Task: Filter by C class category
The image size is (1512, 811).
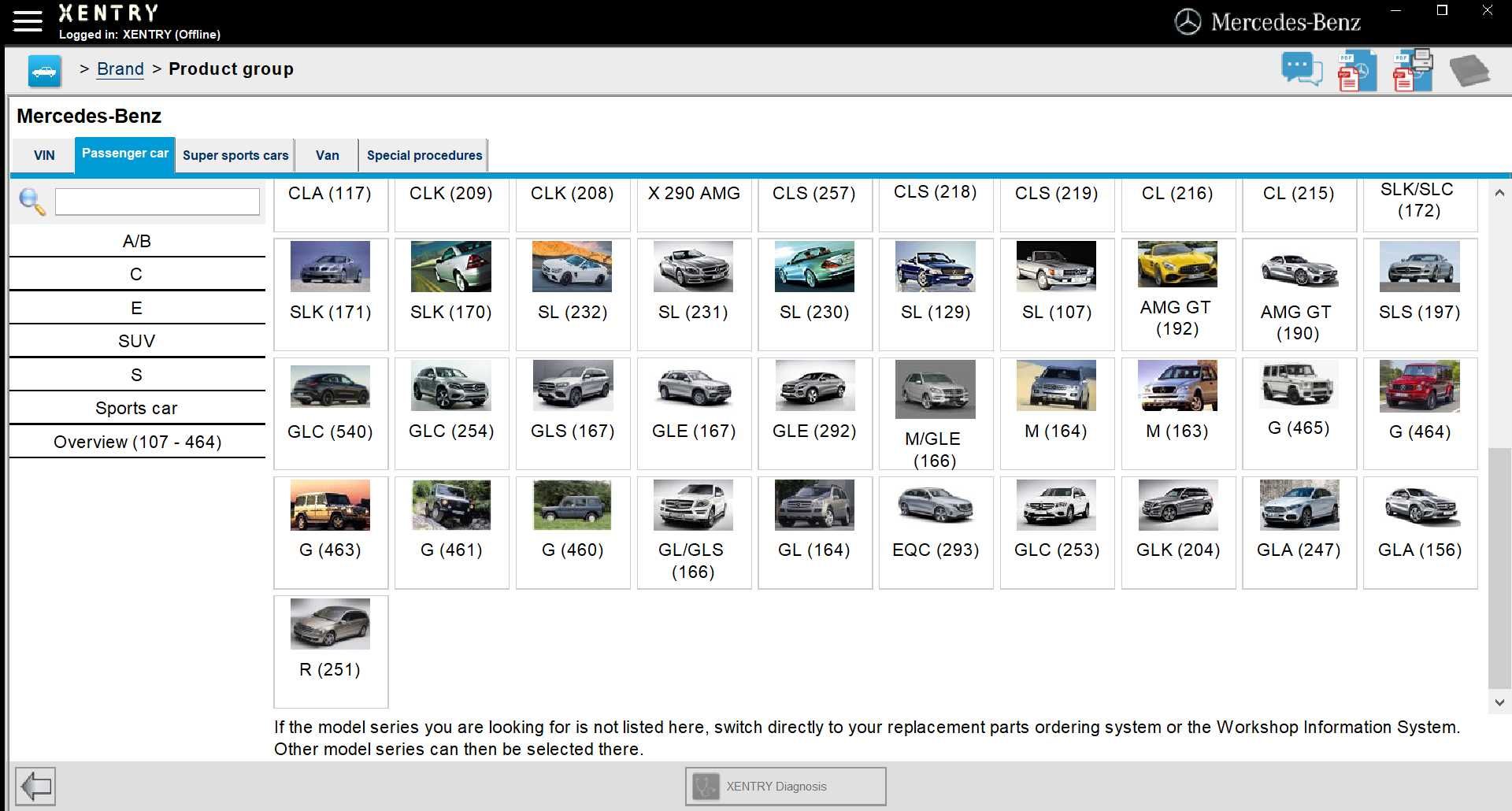Action: point(137,274)
